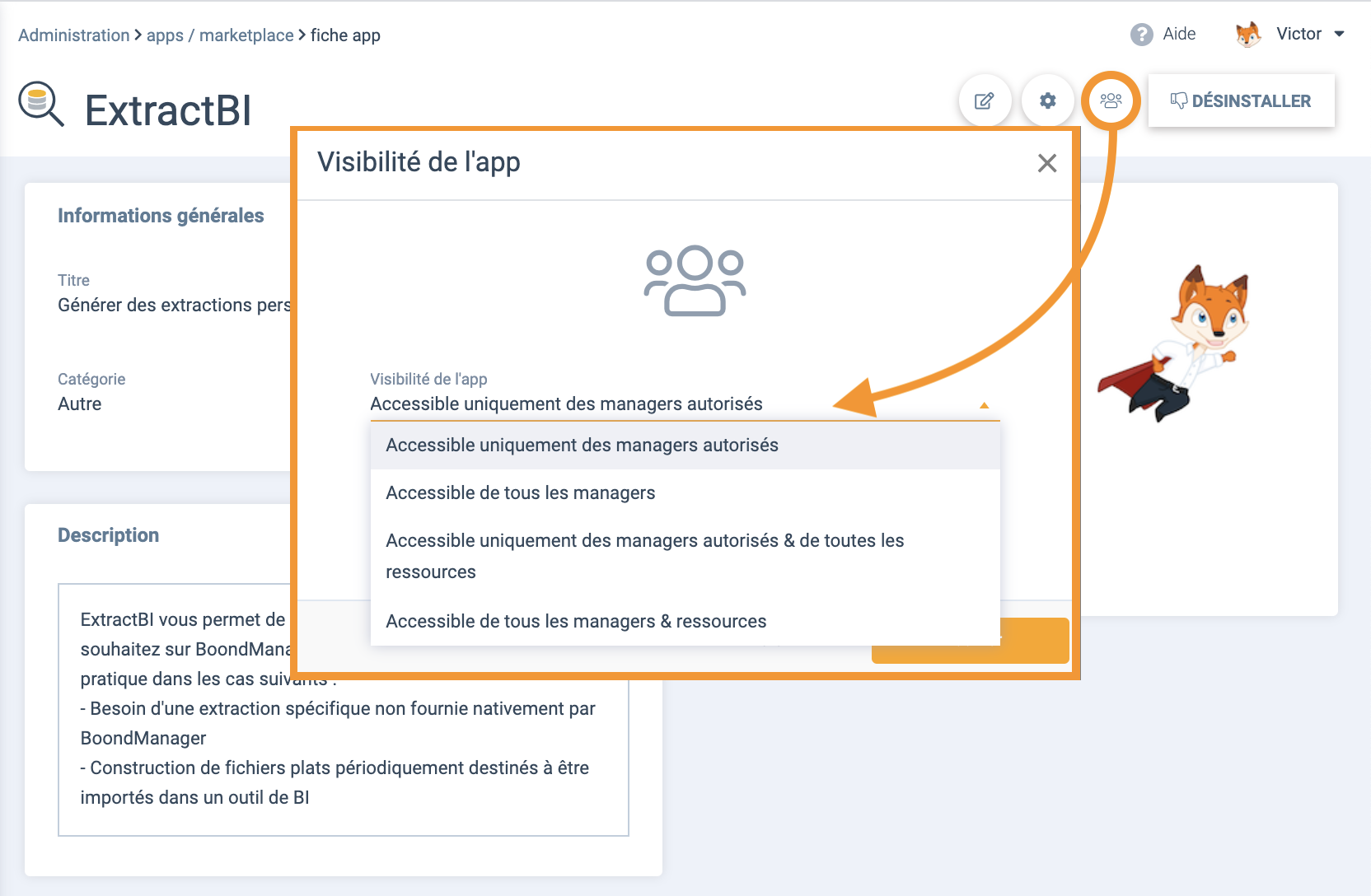Viewport: 1371px width, 896px height.
Task: Click the app visibility users icon
Action: pos(1111,101)
